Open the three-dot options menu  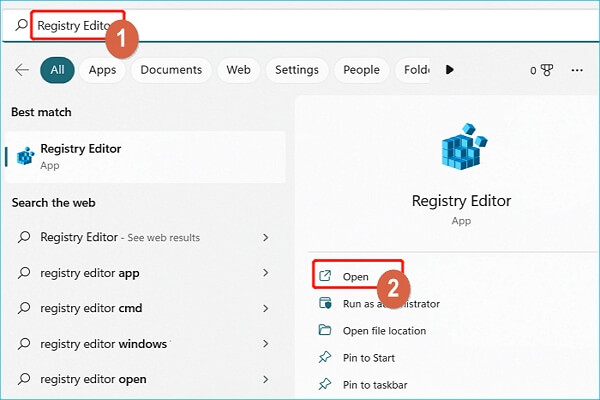coord(577,70)
